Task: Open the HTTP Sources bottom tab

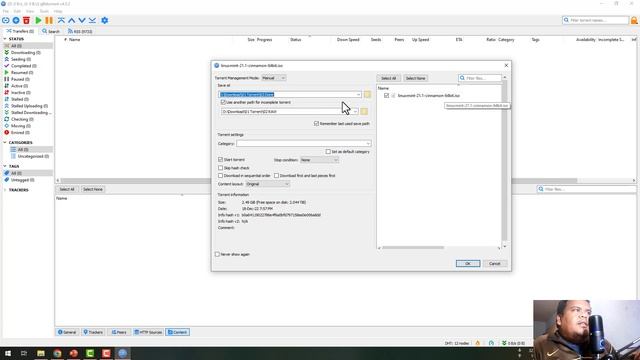Action: (148, 332)
